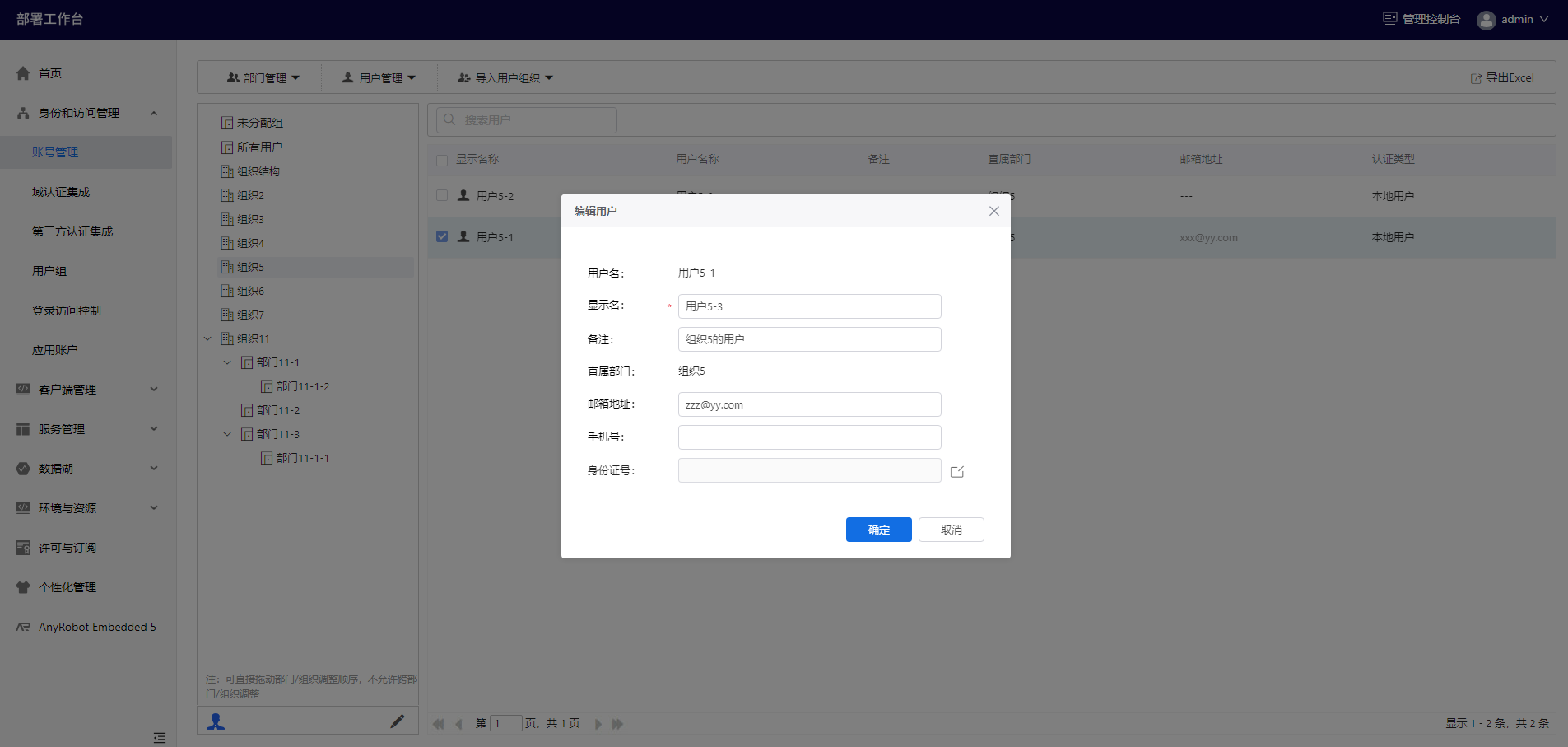Expand the 服务管理 chevron

pos(154,429)
